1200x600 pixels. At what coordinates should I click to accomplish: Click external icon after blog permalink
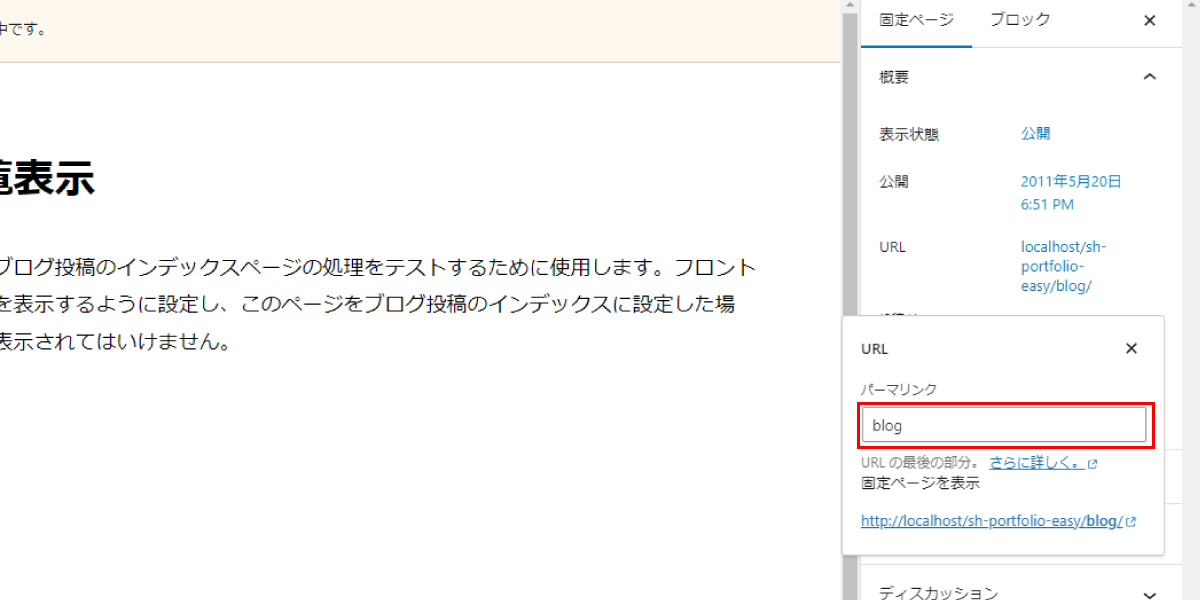click(x=1131, y=522)
